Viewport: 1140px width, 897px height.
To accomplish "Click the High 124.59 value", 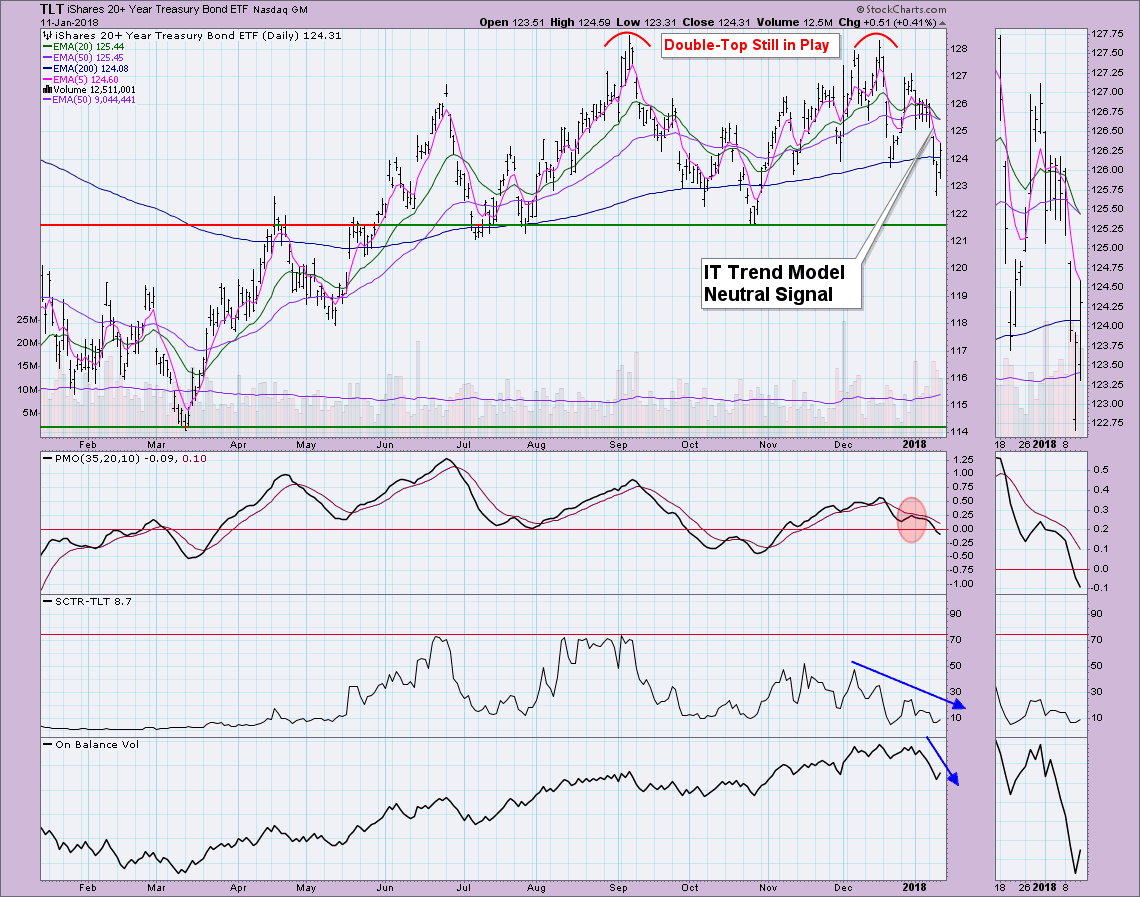I will pyautogui.click(x=580, y=23).
